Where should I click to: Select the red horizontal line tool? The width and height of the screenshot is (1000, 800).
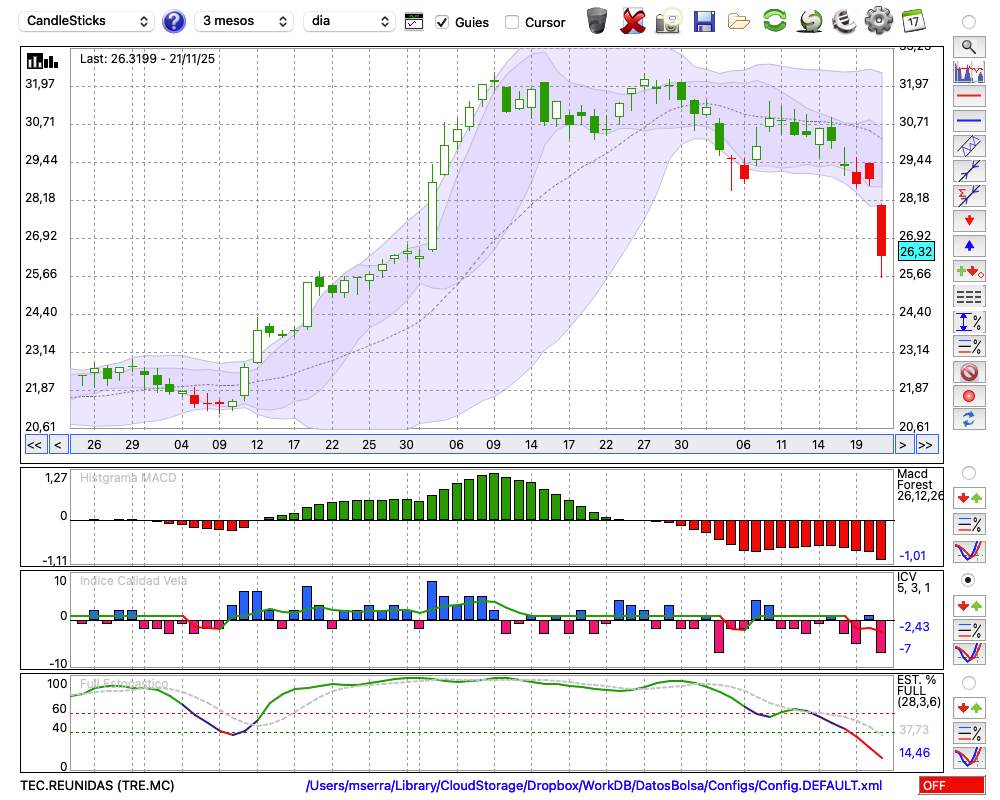968,97
